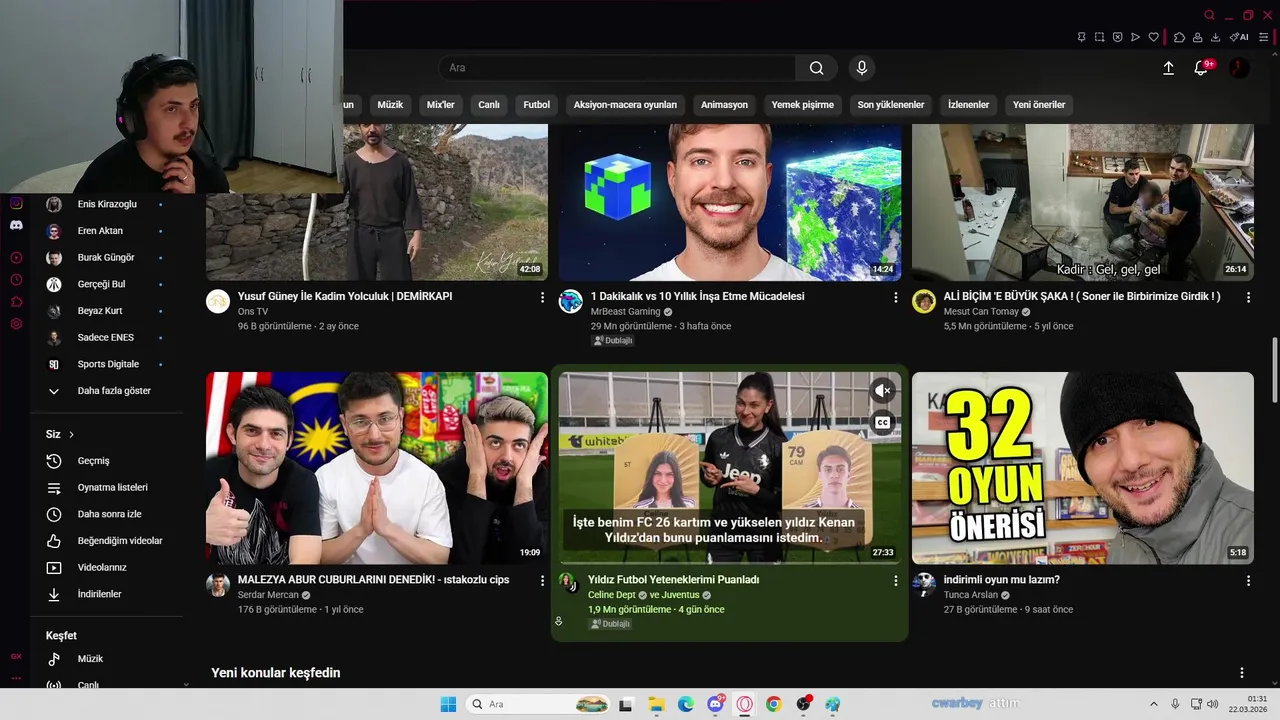Click the tab search magnifier in title bar
The image size is (1280, 720).
[1209, 15]
